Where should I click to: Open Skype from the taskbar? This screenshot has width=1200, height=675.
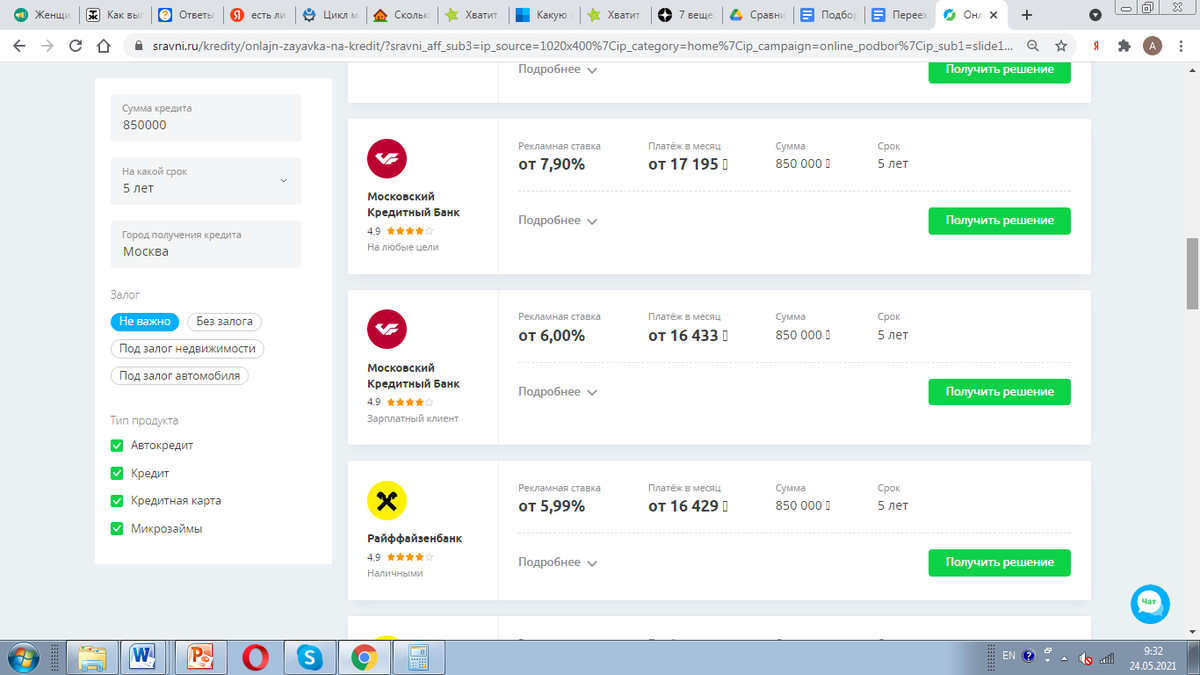[309, 657]
